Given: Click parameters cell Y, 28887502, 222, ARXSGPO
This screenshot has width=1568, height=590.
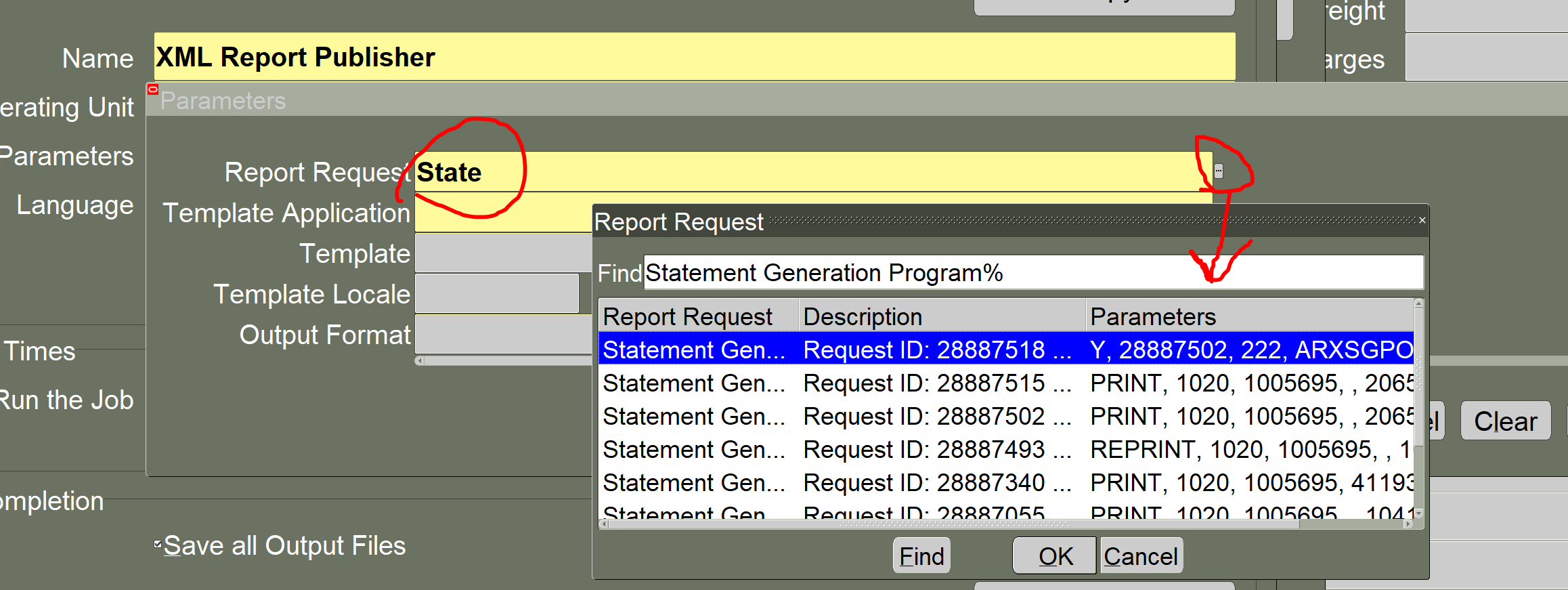Looking at the screenshot, I should [x=1250, y=350].
